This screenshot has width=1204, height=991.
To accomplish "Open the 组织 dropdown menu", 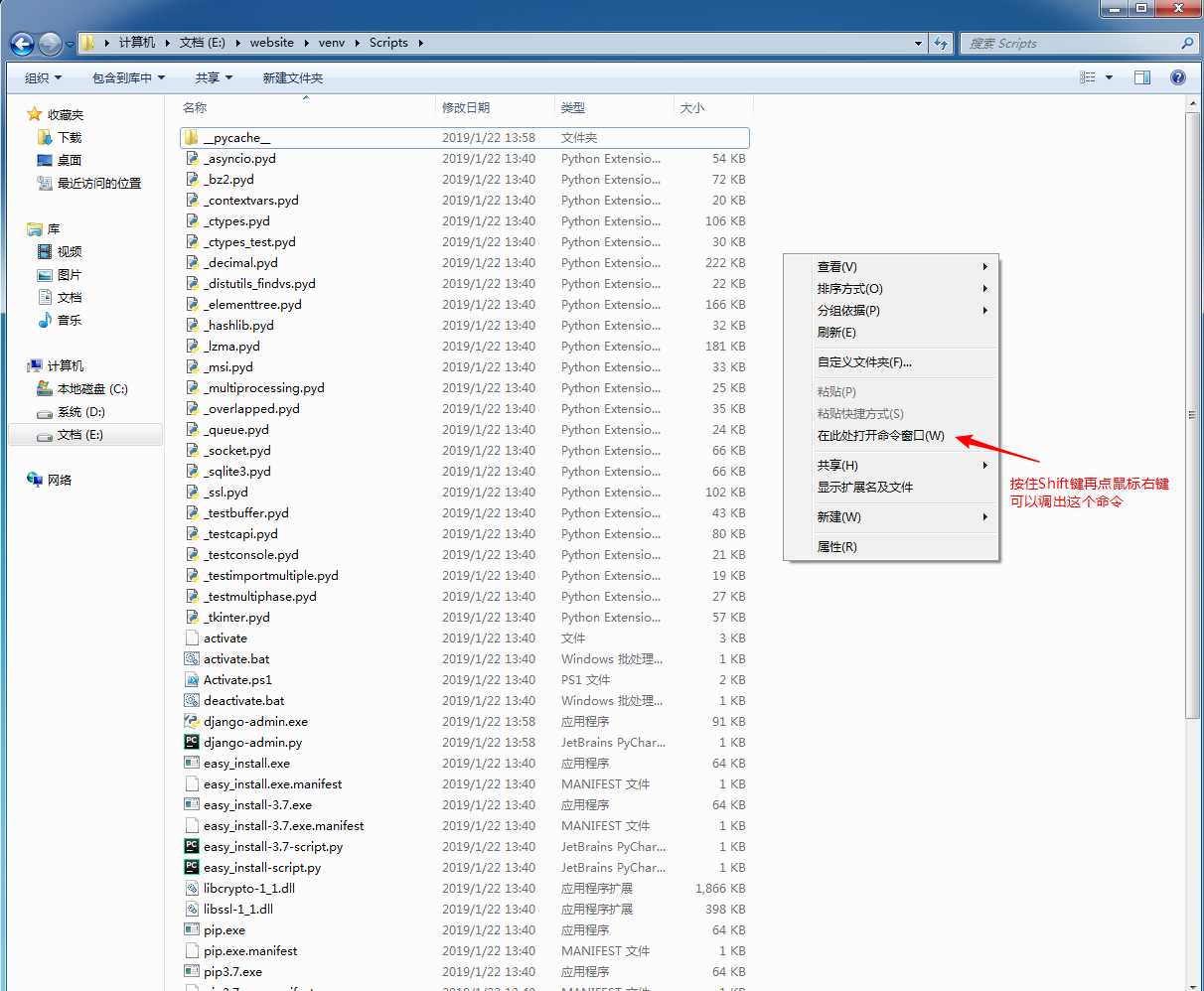I will click(x=43, y=77).
